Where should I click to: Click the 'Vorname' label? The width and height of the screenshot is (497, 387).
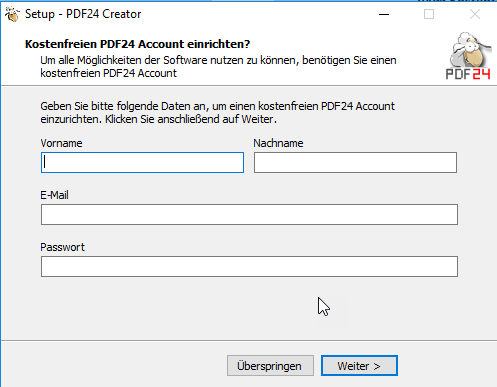tap(61, 143)
